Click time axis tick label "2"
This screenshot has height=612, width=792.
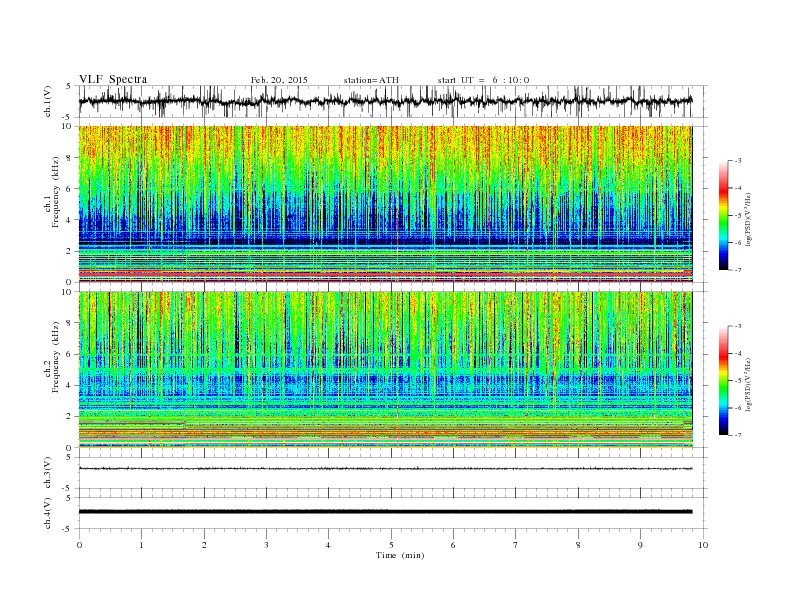tap(204, 545)
